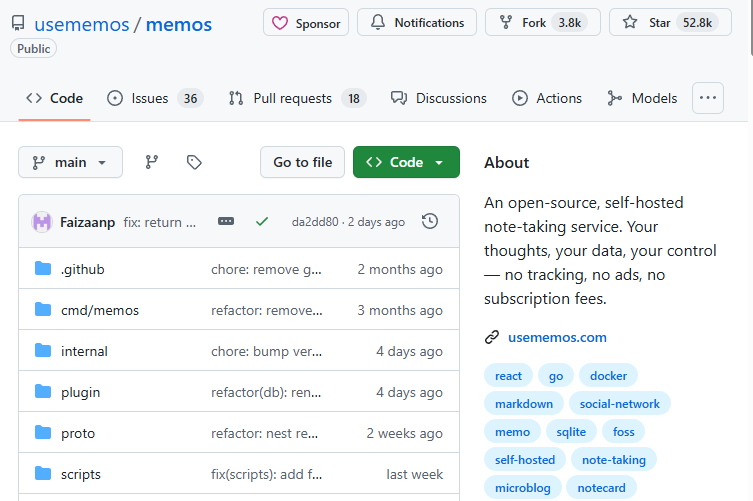Open the notecard topic tag
Image resolution: width=753 pixels, height=501 pixels.
(x=601, y=488)
